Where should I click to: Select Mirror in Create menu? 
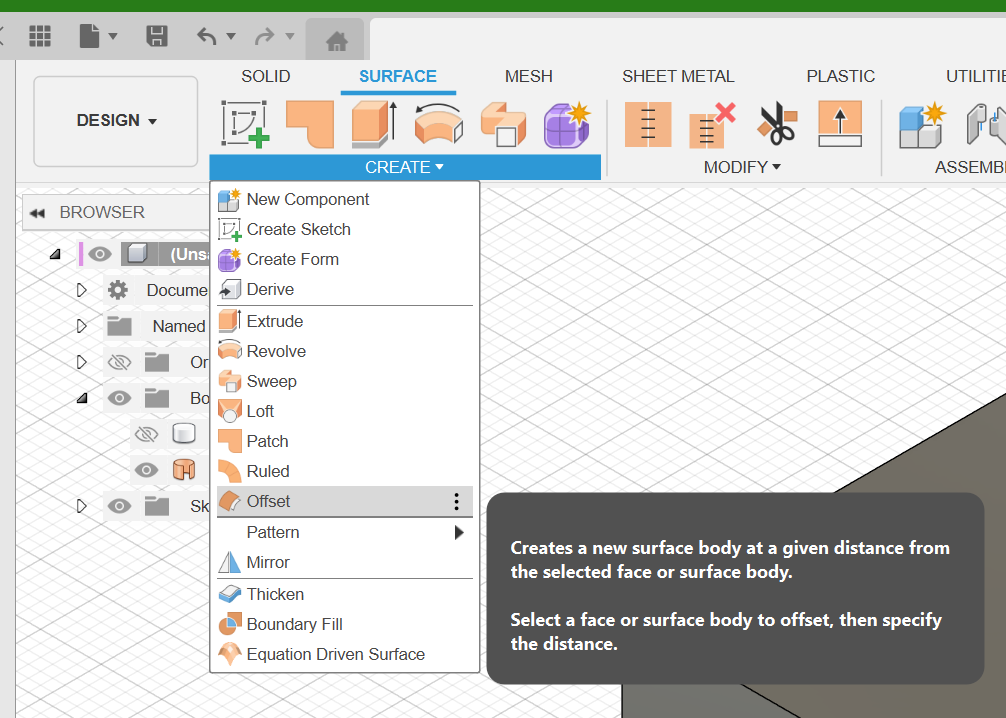[345, 563]
